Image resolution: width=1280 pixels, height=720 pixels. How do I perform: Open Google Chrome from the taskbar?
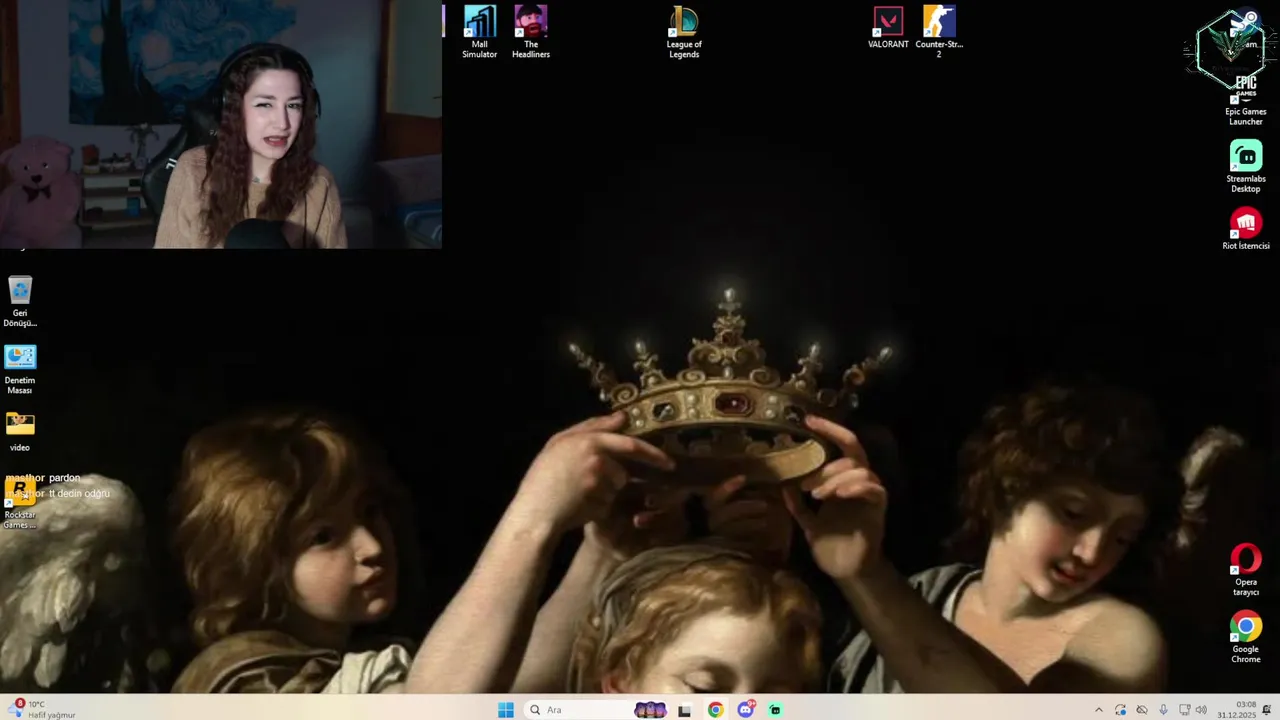click(715, 710)
